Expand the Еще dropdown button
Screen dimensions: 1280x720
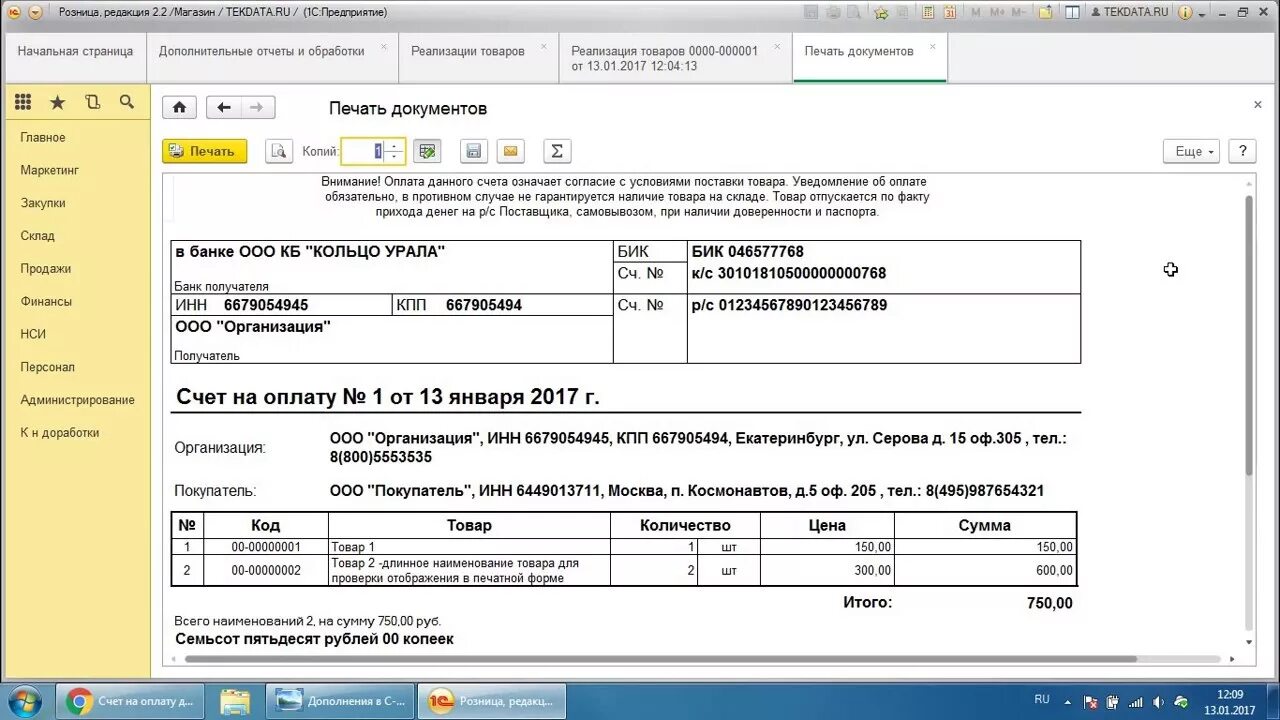tap(1191, 151)
